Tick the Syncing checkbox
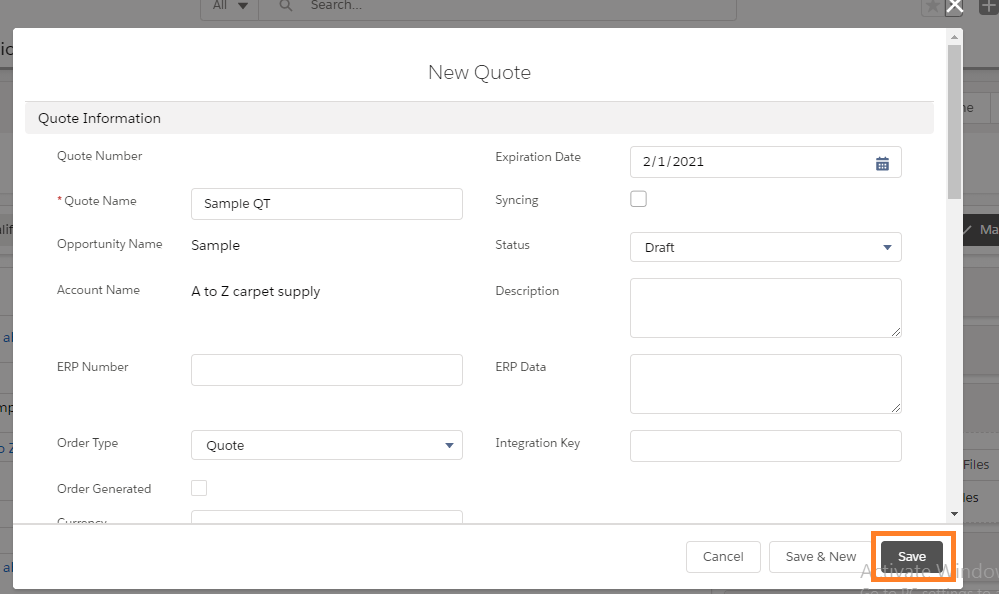The image size is (1000, 594). (638, 199)
